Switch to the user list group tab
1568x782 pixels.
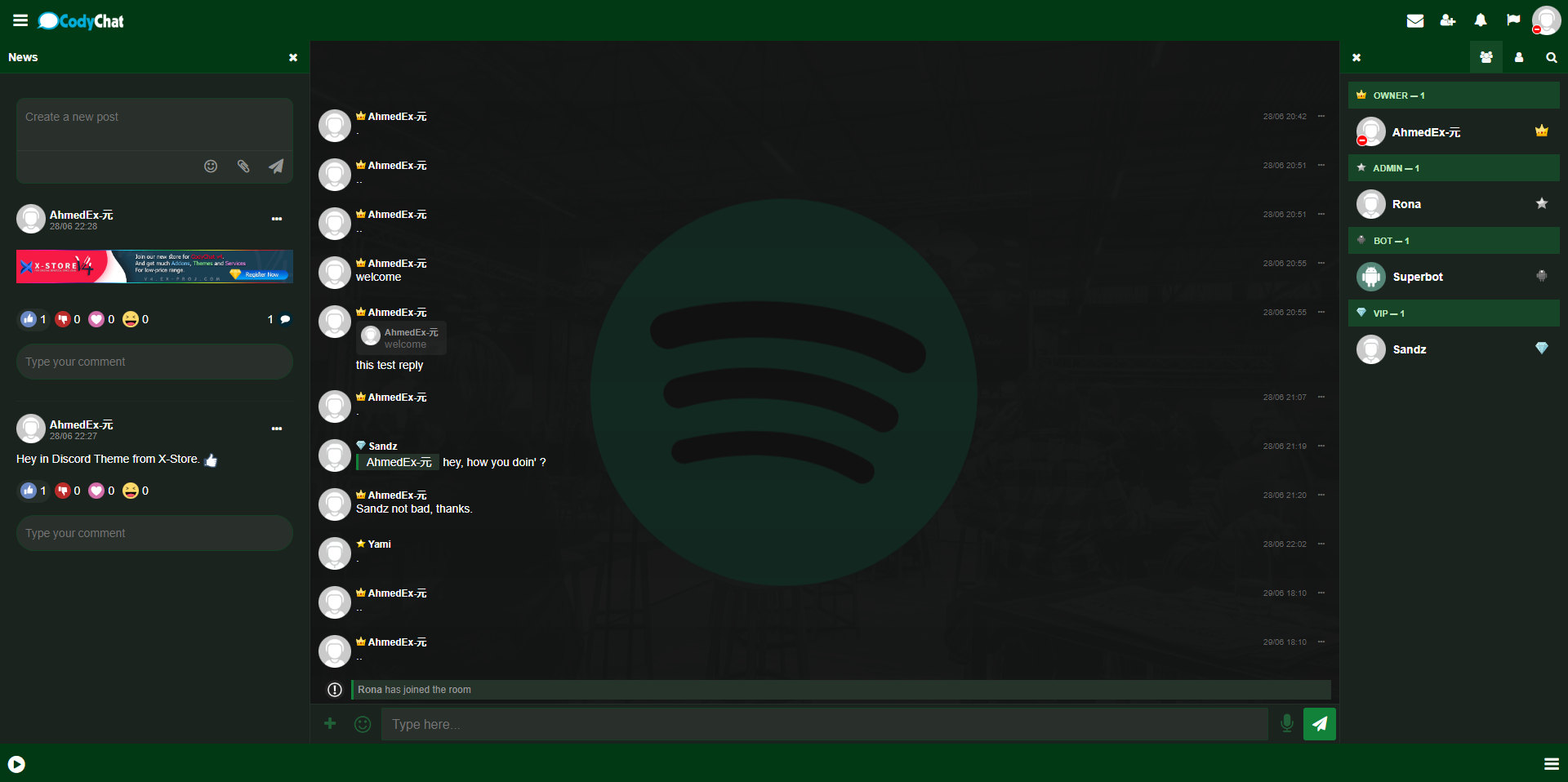[x=1486, y=58]
